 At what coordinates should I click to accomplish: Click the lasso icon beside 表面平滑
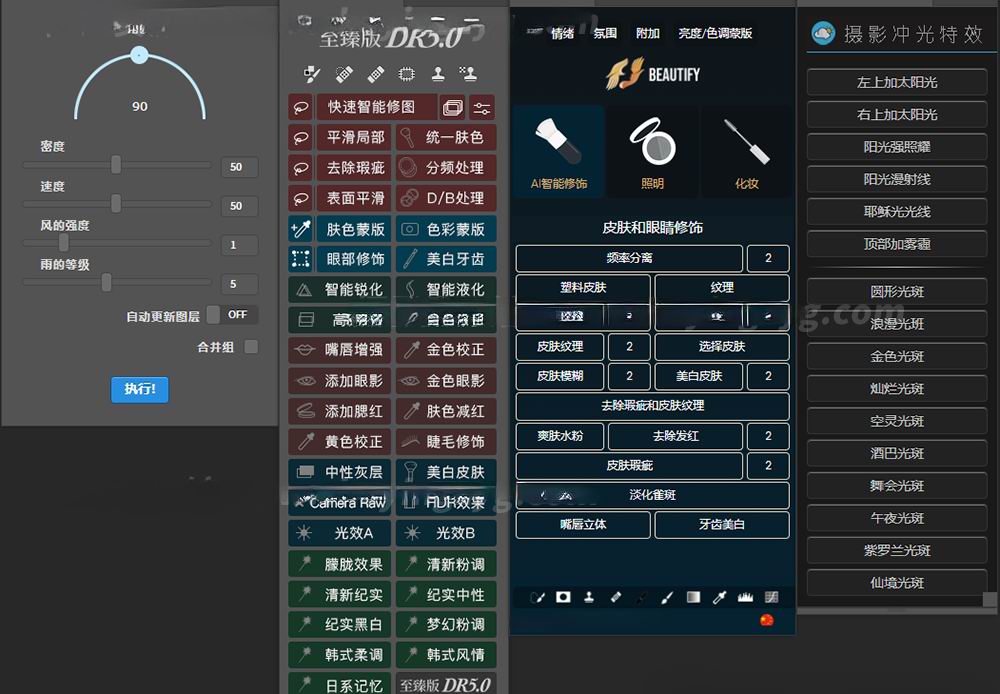(x=300, y=198)
